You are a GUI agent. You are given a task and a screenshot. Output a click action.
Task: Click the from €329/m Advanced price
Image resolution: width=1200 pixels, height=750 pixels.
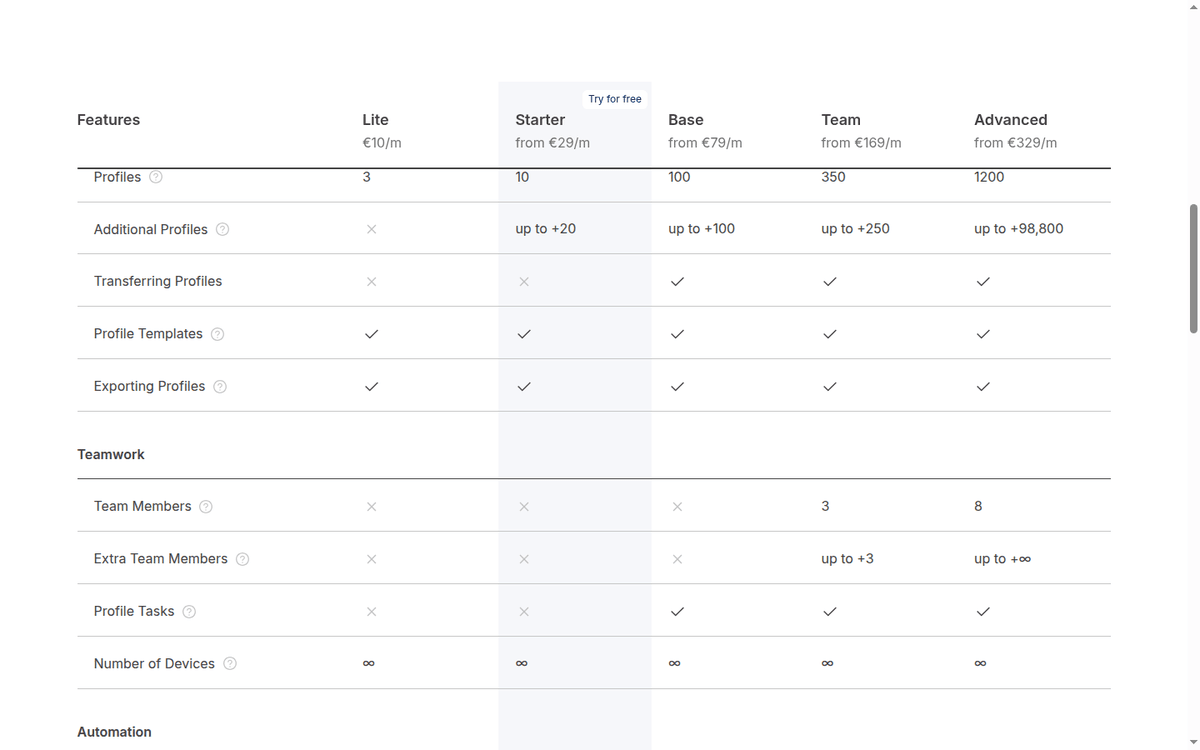coord(1016,143)
